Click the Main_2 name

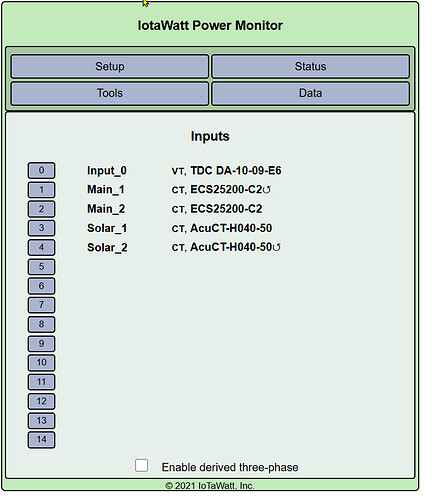tap(106, 209)
